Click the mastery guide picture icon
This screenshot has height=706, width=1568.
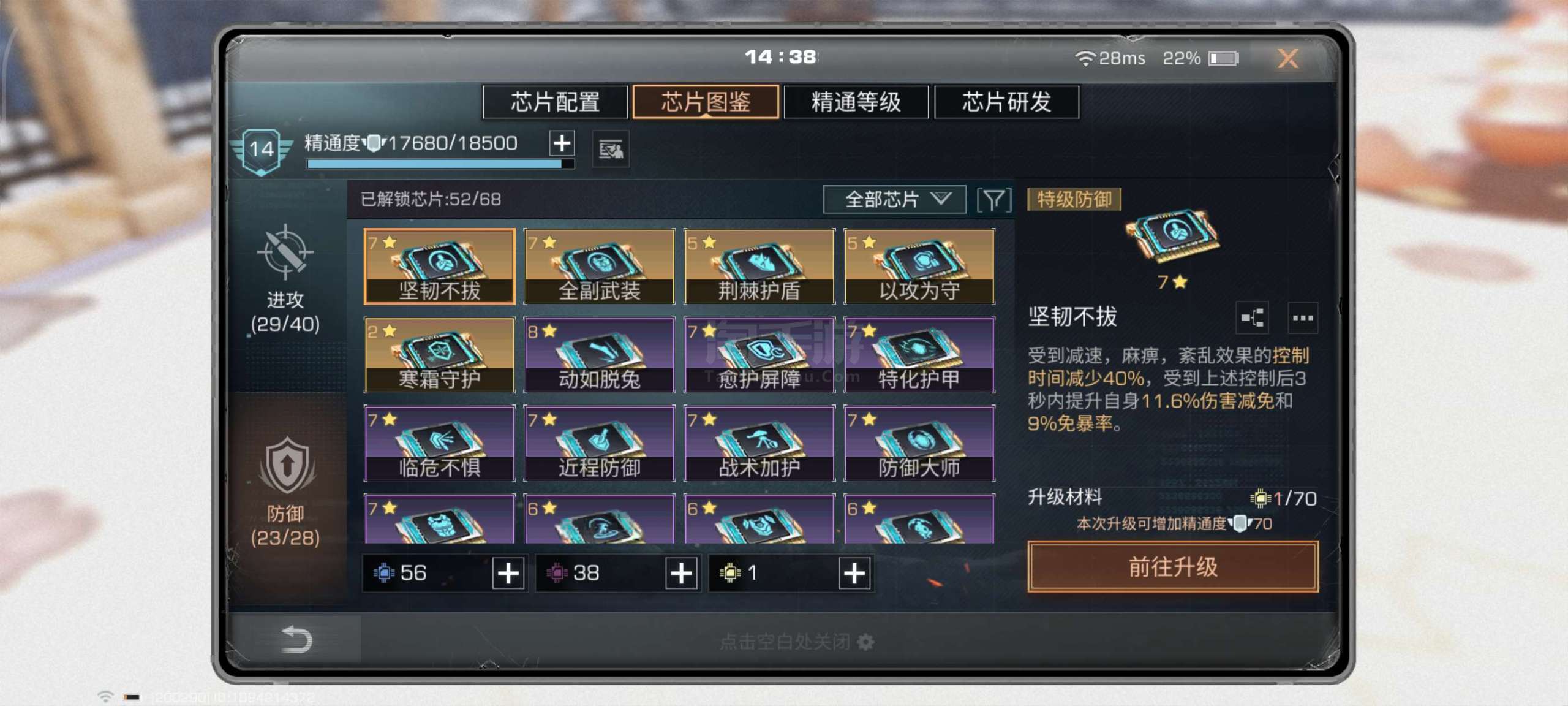[x=611, y=149]
